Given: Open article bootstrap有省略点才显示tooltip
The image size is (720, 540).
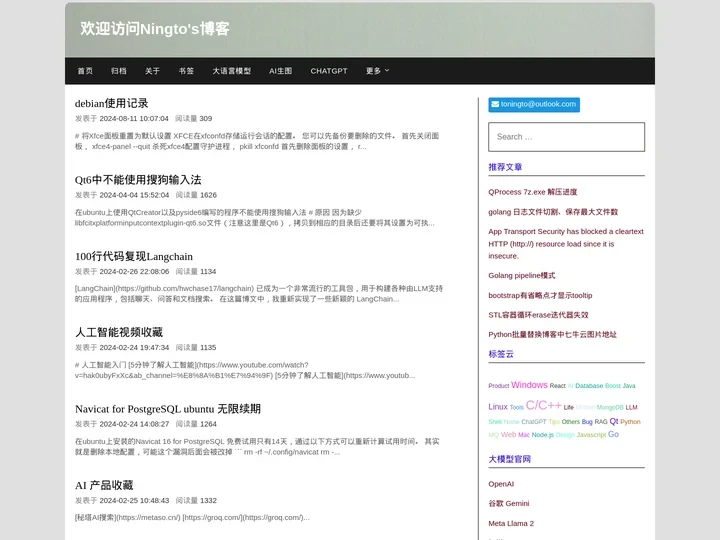Looking at the screenshot, I should [540, 295].
